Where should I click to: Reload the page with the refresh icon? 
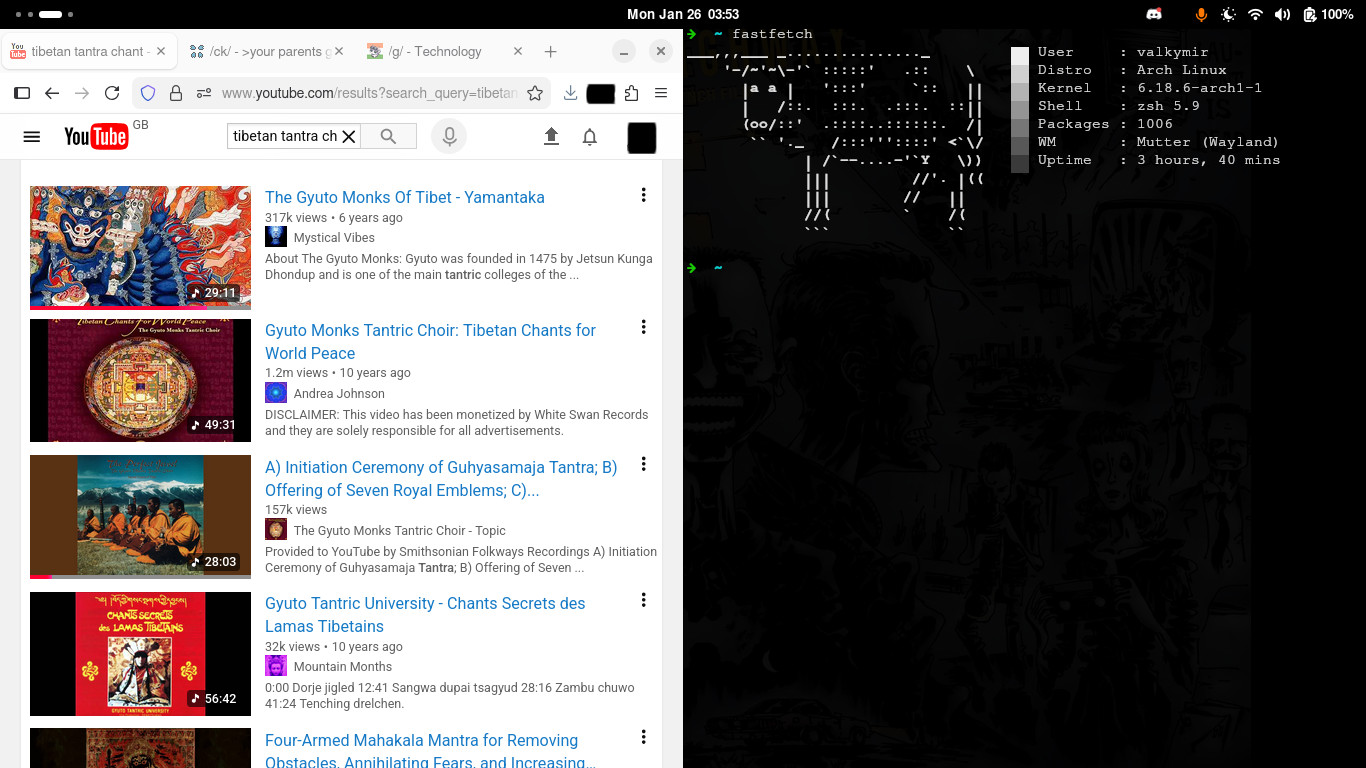tap(112, 93)
